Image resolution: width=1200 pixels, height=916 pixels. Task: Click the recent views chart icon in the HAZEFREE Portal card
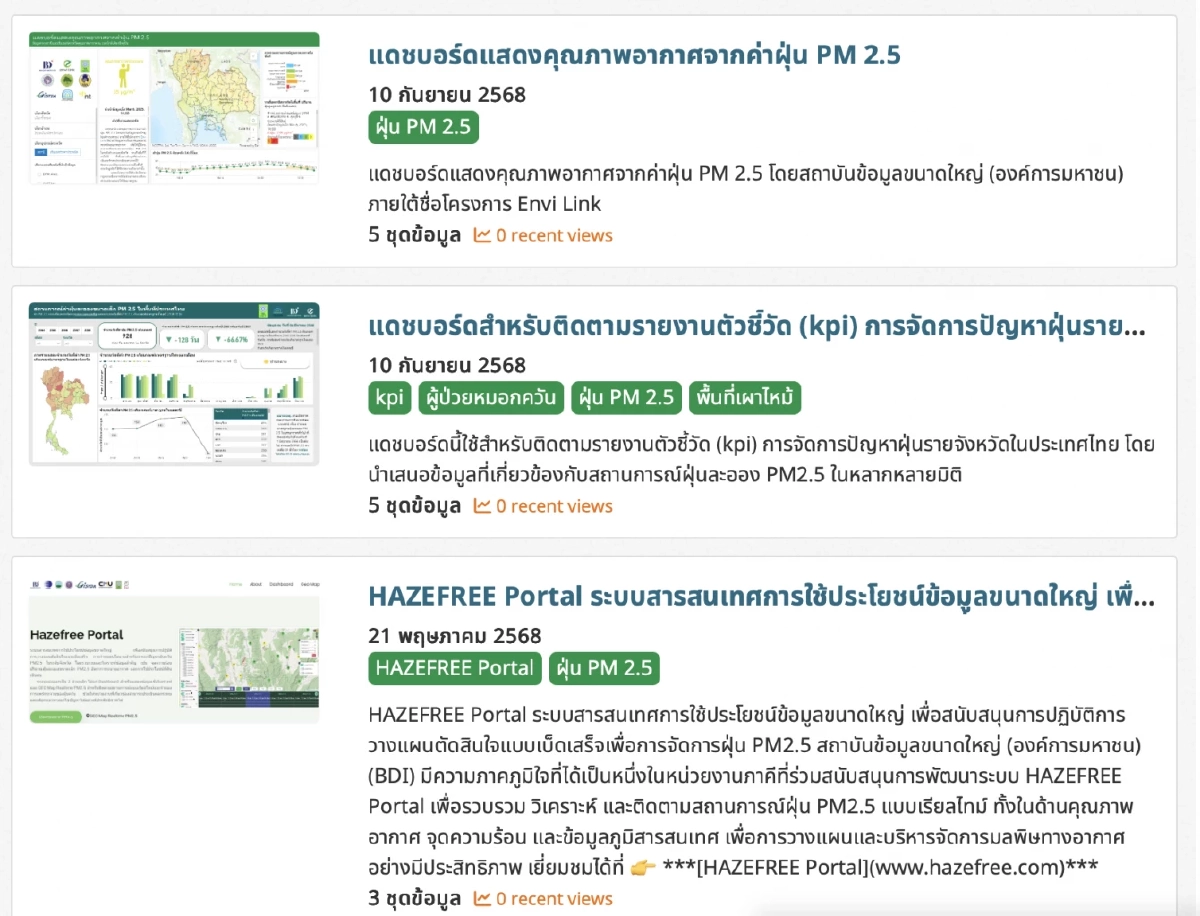click(x=482, y=898)
